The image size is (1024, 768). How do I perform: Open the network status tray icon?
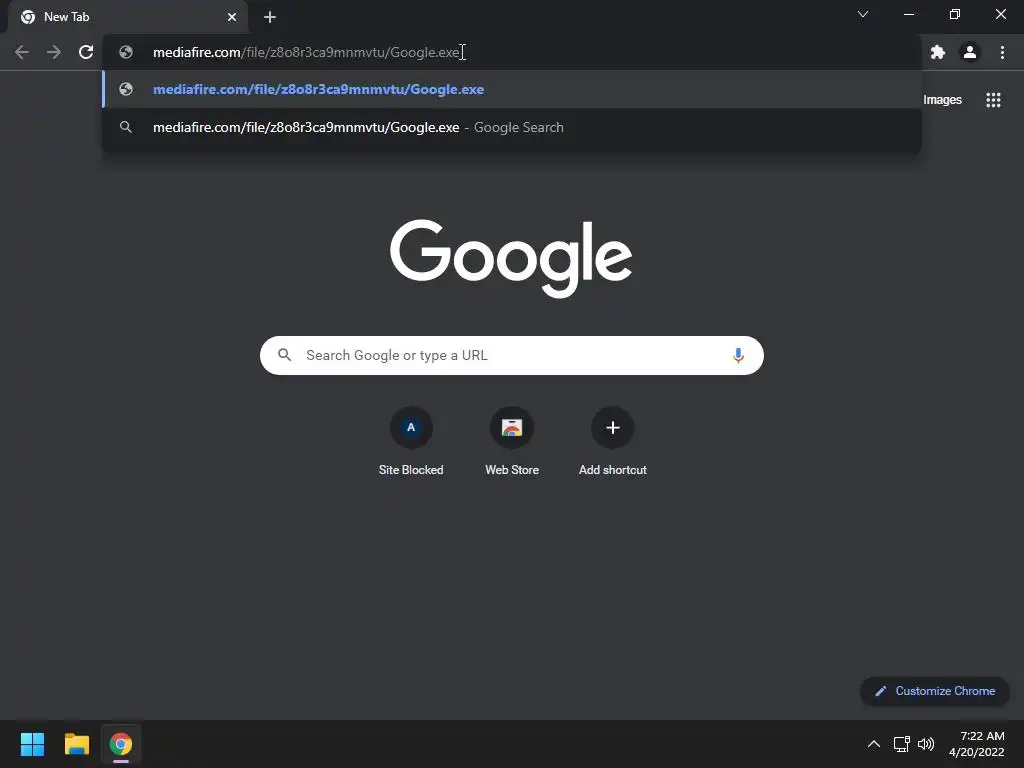pyautogui.click(x=902, y=744)
